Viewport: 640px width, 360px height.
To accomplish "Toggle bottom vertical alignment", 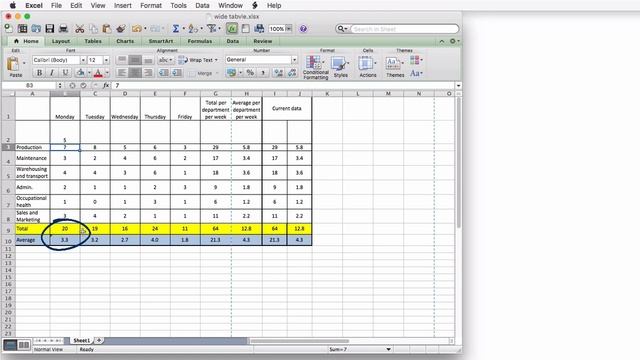I will (x=148, y=60).
